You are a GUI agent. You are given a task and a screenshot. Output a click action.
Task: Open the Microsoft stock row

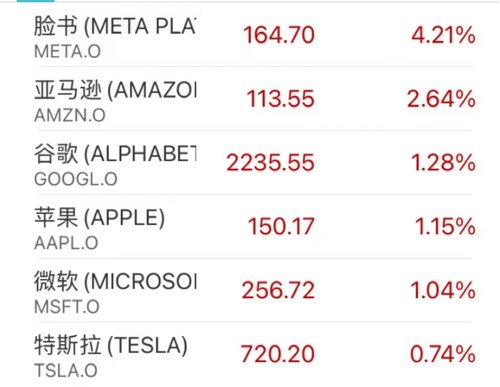click(x=253, y=290)
